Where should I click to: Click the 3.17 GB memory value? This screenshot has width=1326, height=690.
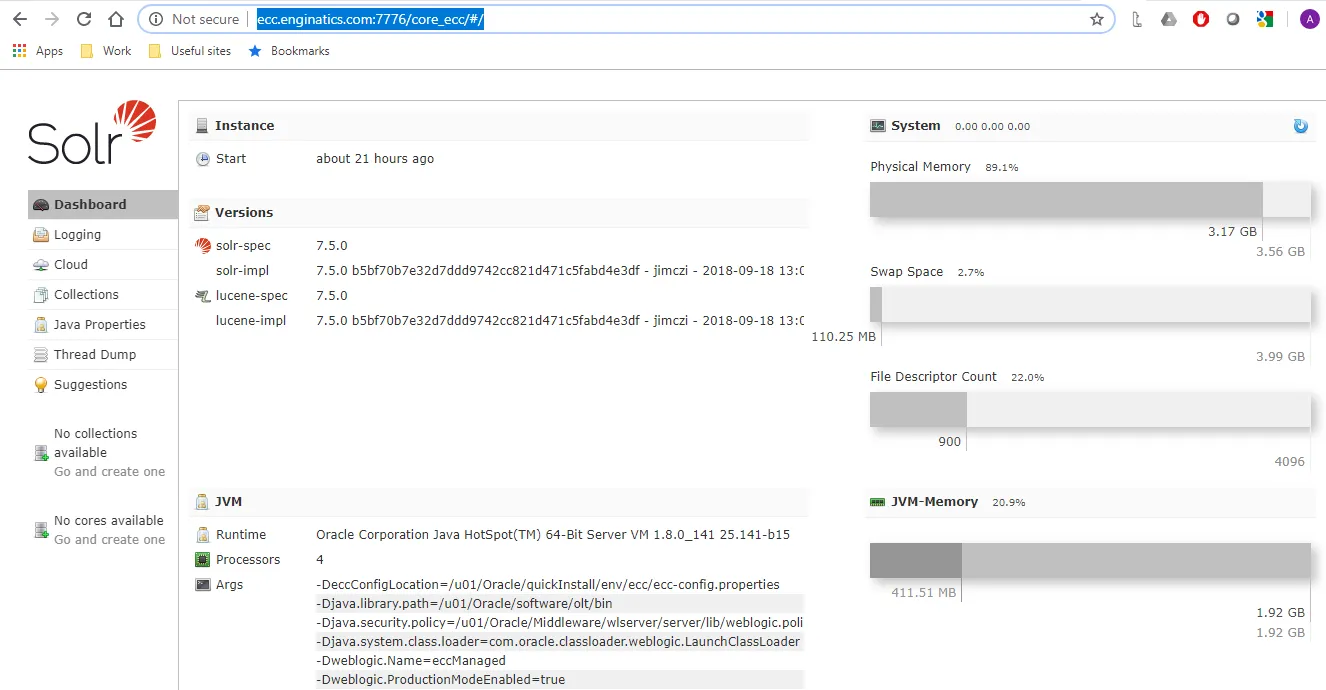(x=1232, y=231)
